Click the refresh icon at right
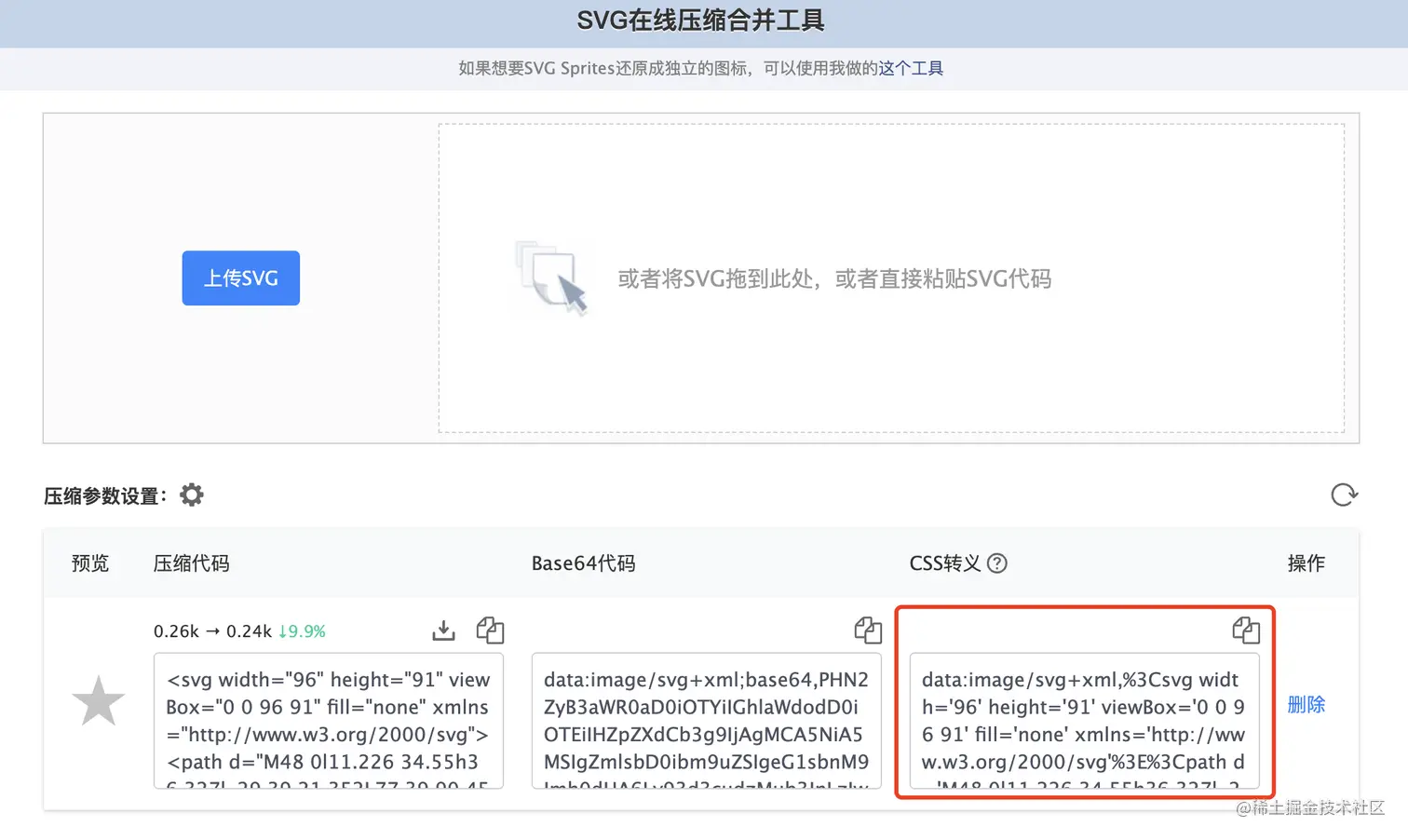This screenshot has width=1408, height=840. [x=1344, y=495]
